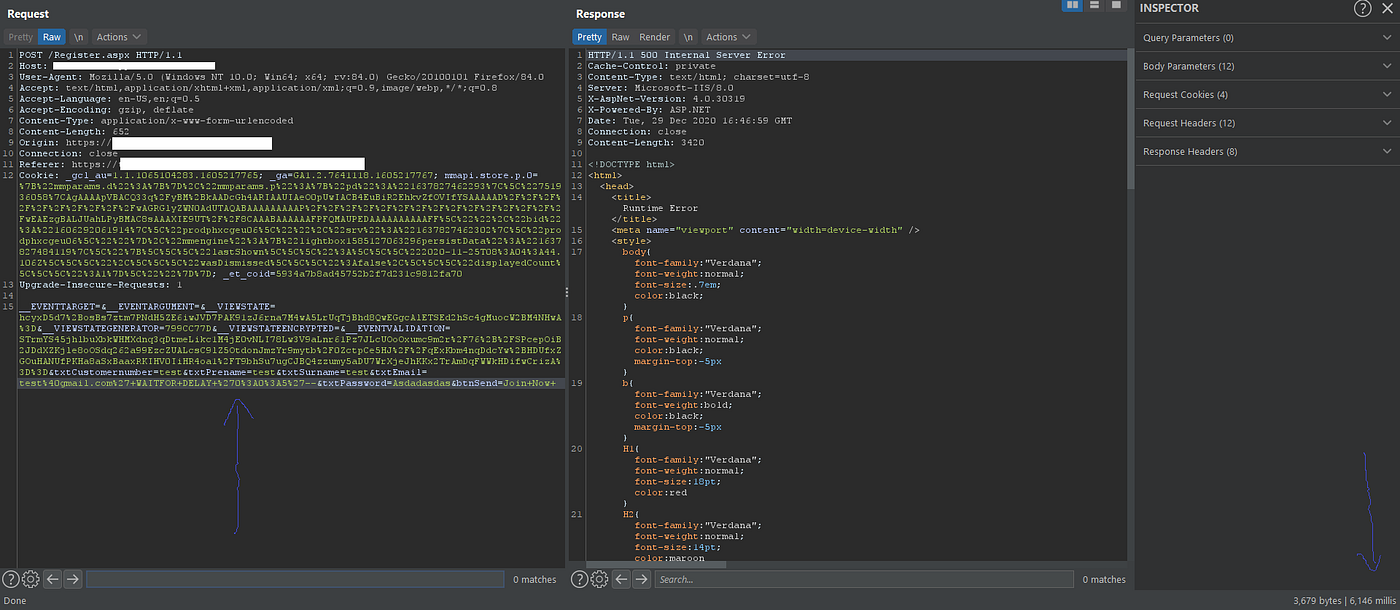Go to next match in Request search
Screen dimensions: 1400x610
[x=73, y=579]
